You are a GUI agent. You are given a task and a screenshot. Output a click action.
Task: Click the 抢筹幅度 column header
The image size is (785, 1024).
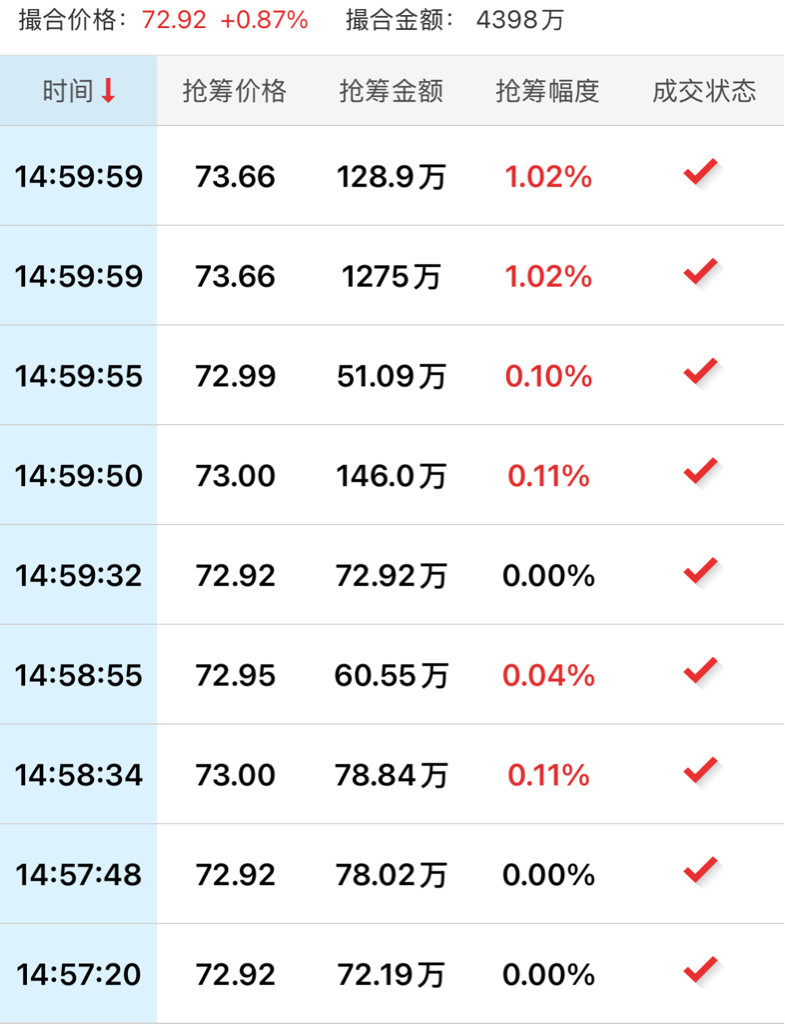click(x=548, y=91)
